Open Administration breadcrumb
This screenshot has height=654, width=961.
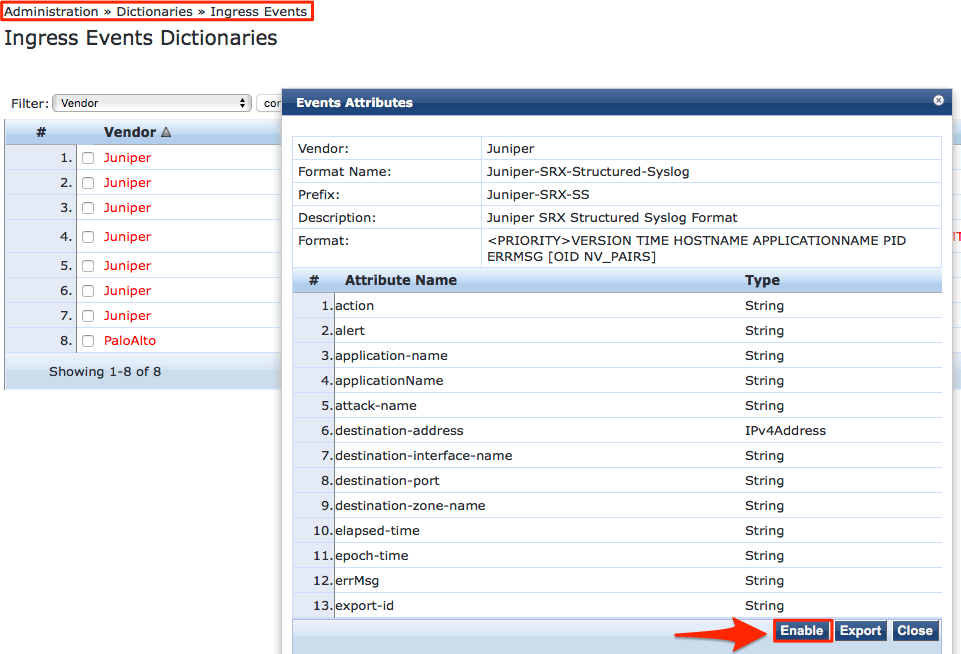(51, 12)
